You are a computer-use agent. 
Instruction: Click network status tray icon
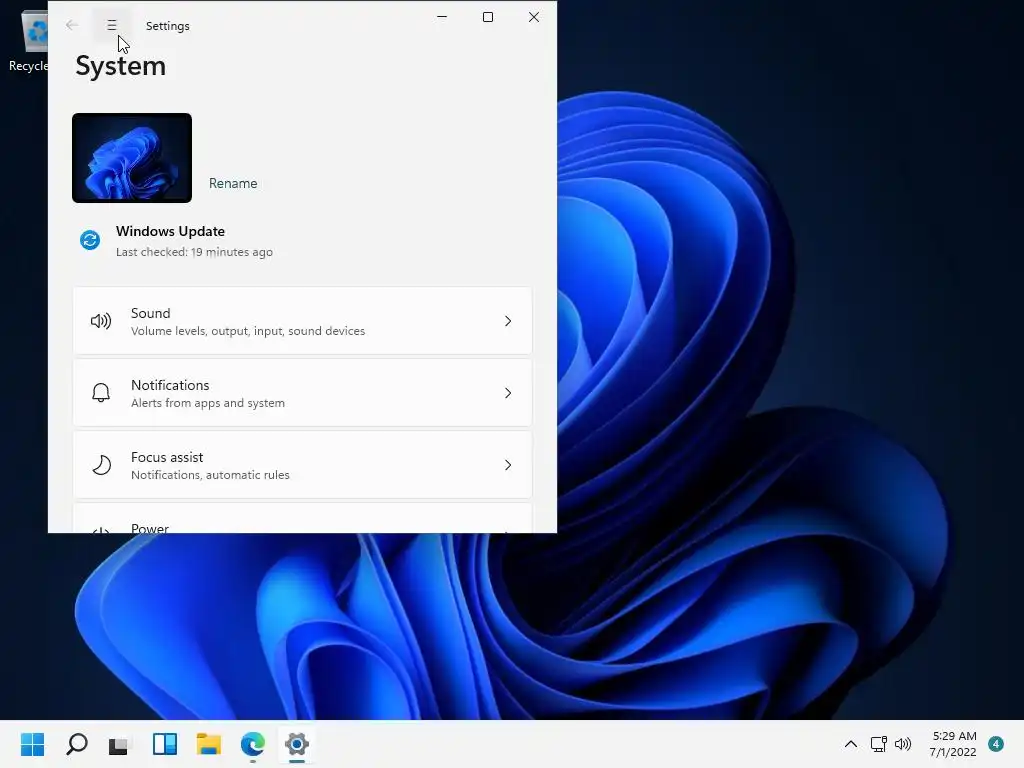[x=878, y=744]
